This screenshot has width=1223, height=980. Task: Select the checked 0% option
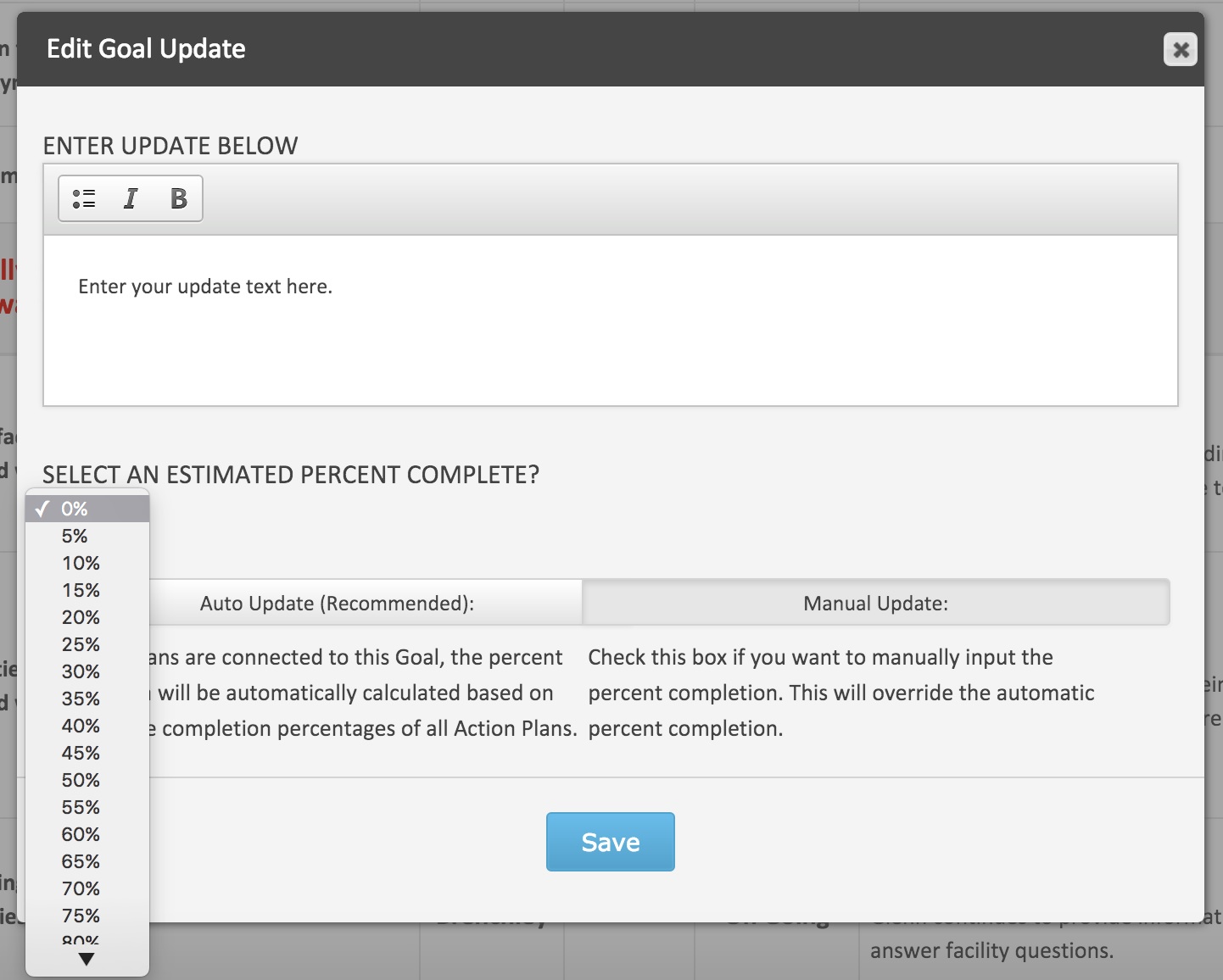[x=87, y=509]
